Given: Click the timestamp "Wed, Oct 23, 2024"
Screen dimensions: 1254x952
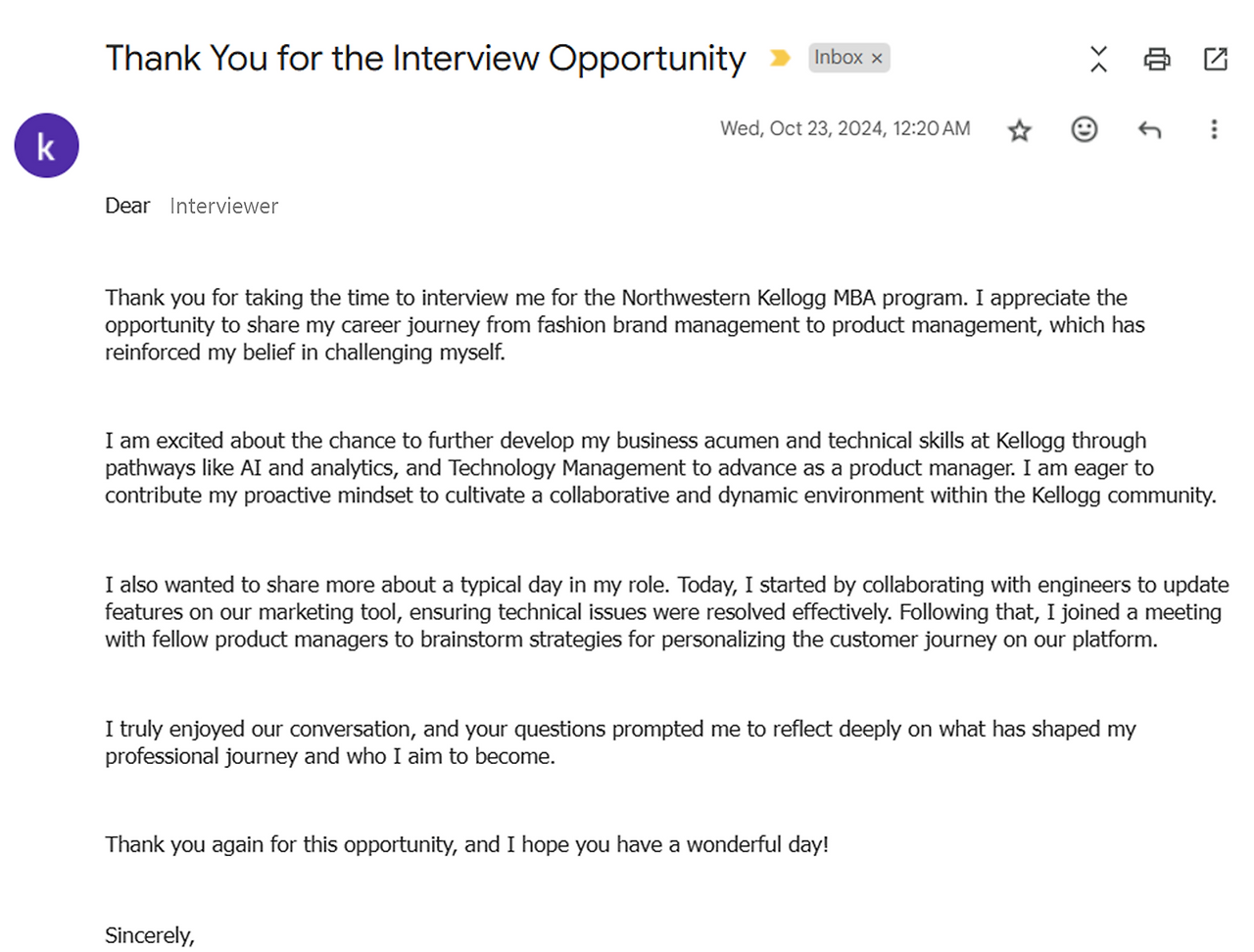Looking at the screenshot, I should click(x=844, y=128).
